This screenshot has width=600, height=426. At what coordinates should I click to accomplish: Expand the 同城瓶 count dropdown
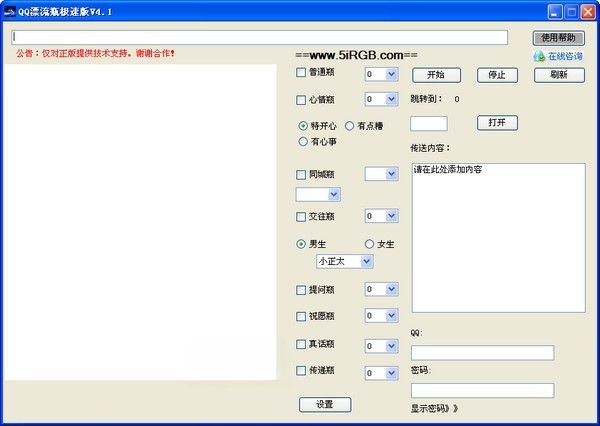[391, 174]
